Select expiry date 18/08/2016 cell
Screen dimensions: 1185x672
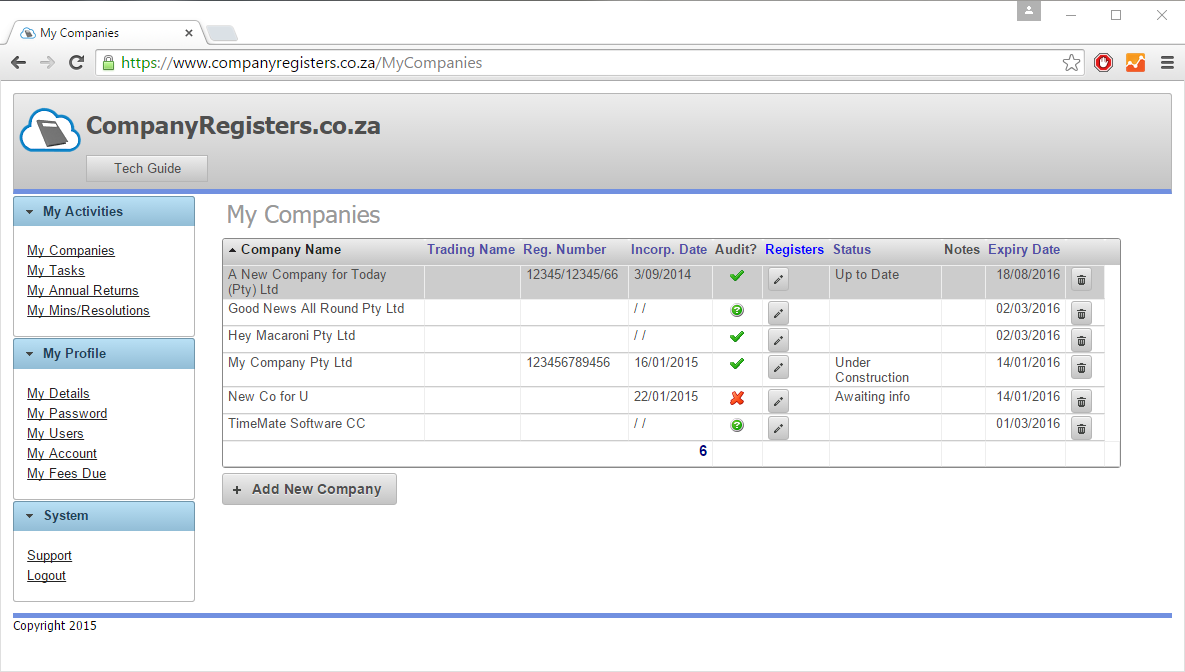pos(1028,274)
